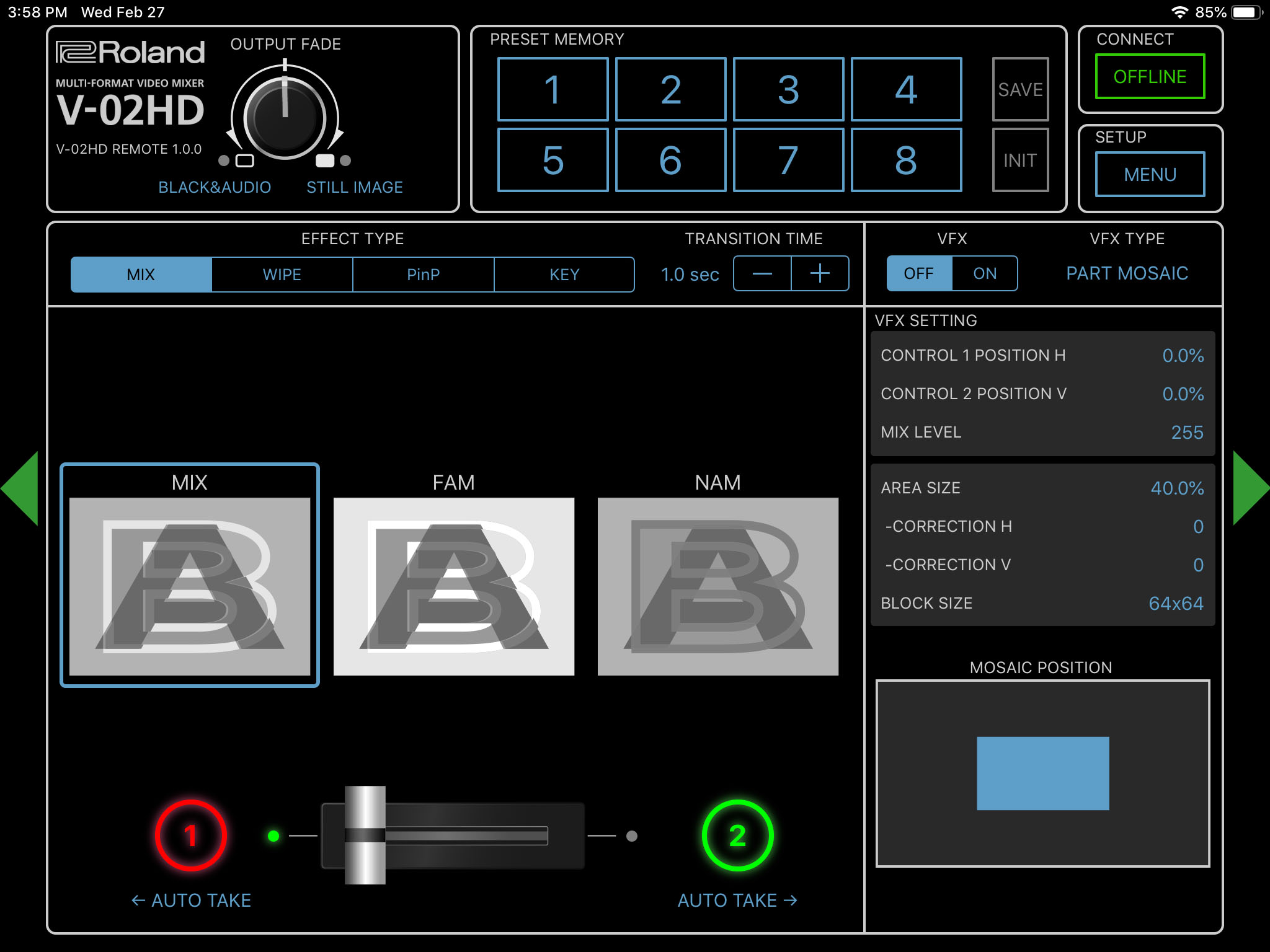Click the fader track right end
This screenshot has width=1270, height=952.
pos(540,835)
